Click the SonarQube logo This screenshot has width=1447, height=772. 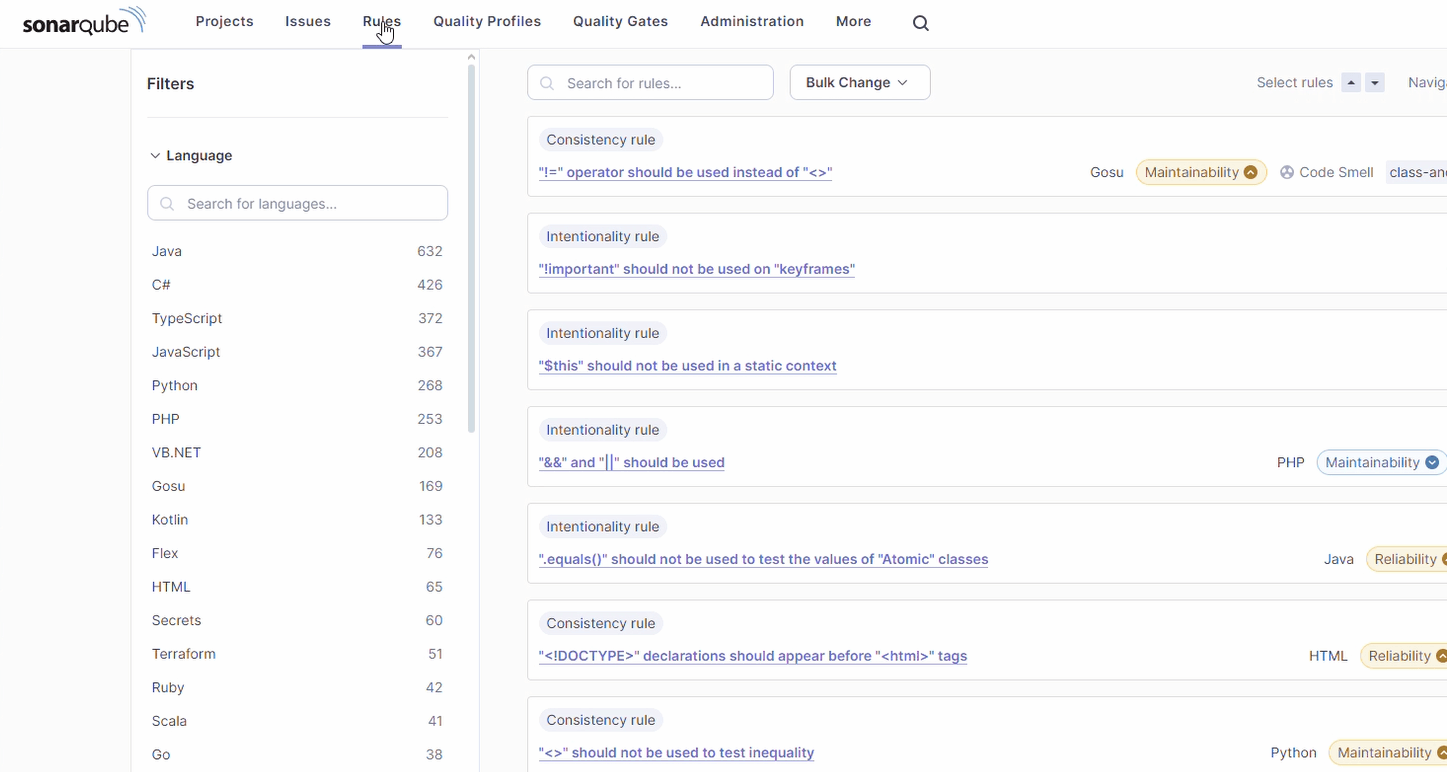(84, 22)
